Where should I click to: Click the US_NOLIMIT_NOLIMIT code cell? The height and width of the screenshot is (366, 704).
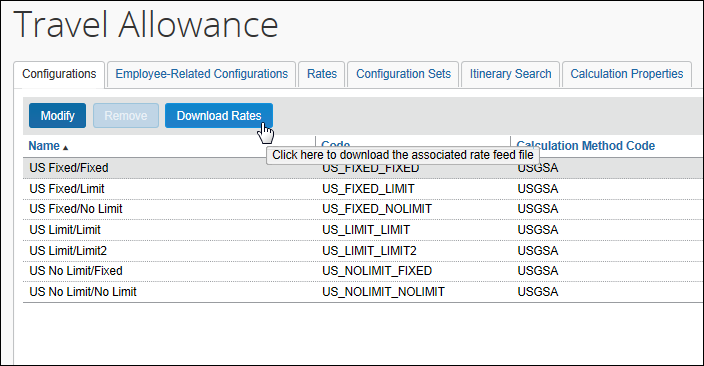(x=383, y=292)
